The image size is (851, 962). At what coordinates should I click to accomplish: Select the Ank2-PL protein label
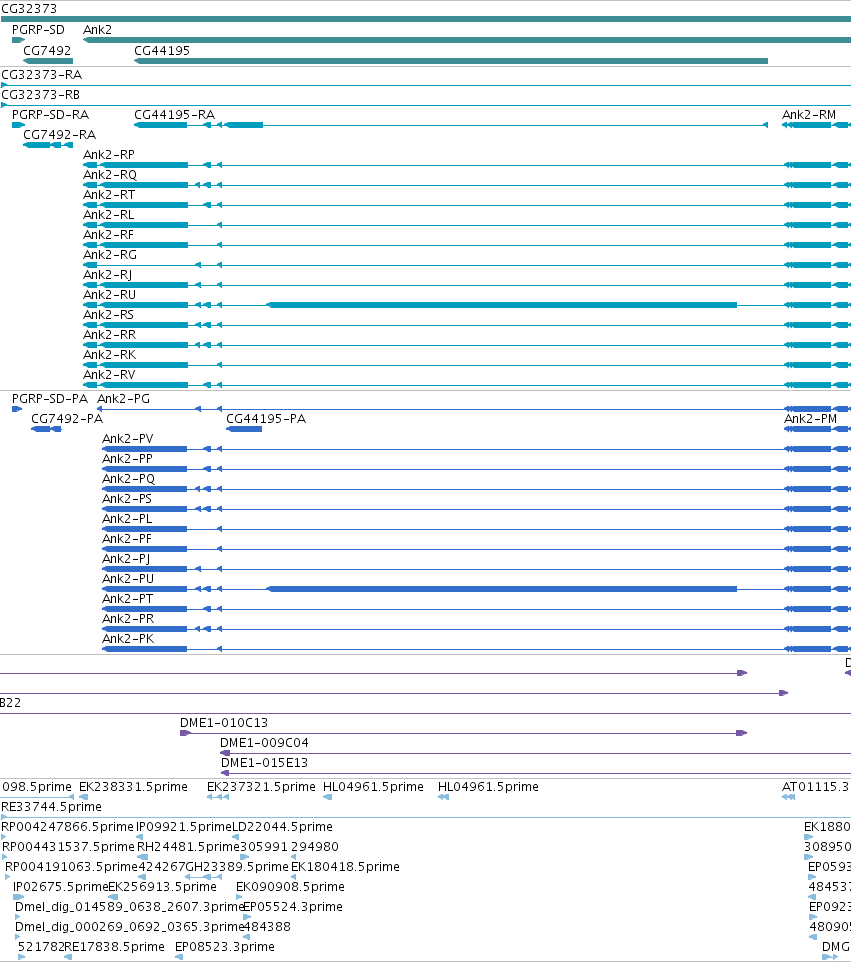127,518
